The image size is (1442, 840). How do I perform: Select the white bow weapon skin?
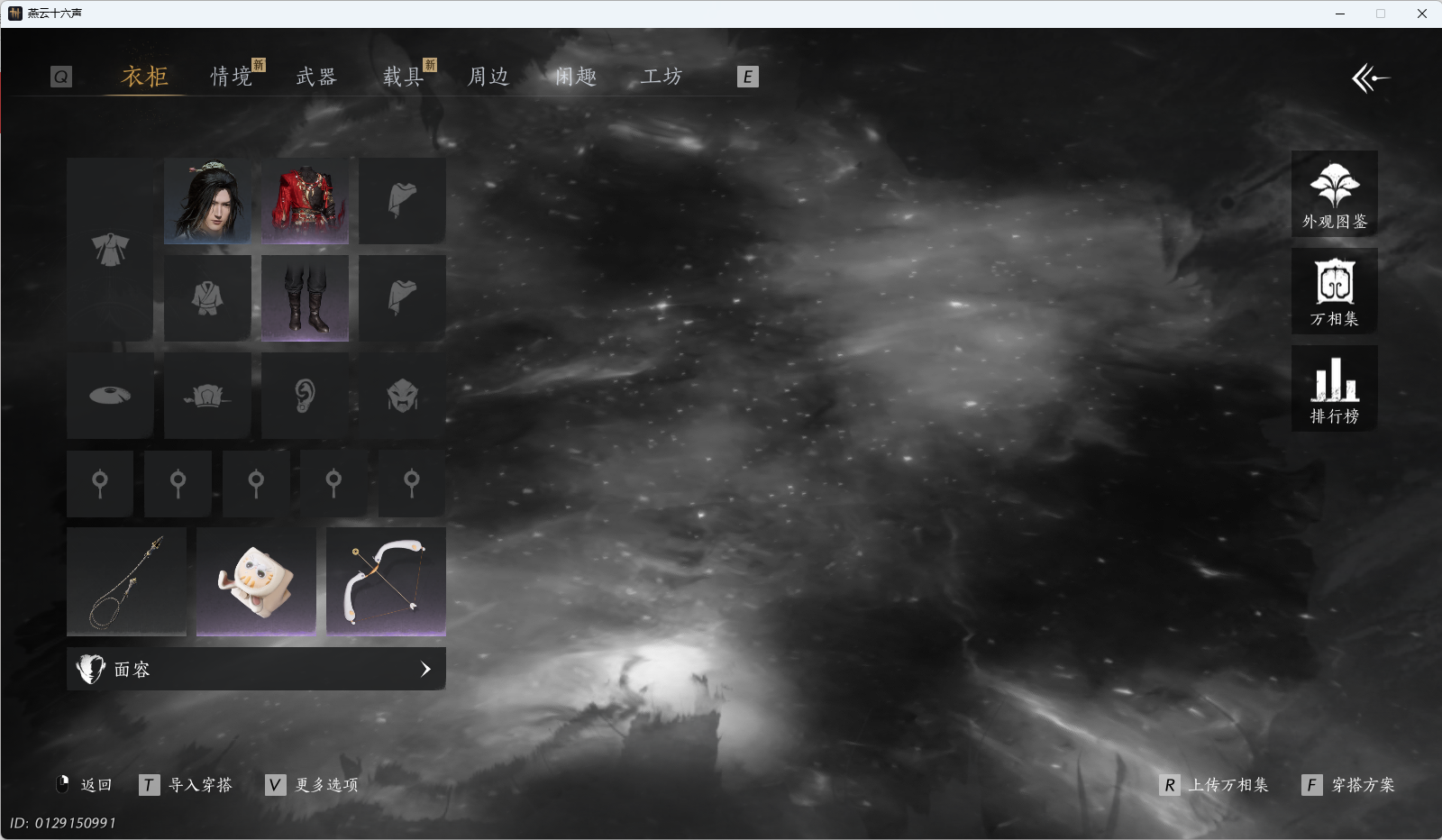(386, 581)
